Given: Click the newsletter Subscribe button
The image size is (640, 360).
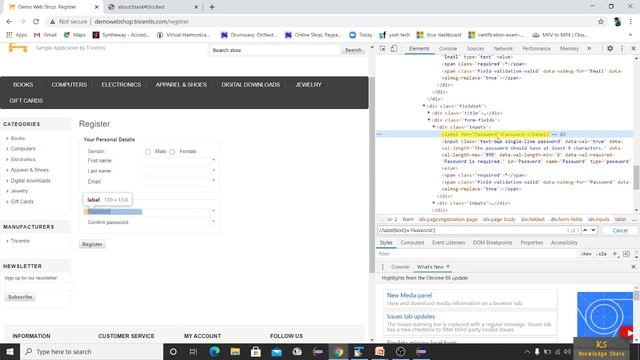Looking at the screenshot, I should point(20,297).
